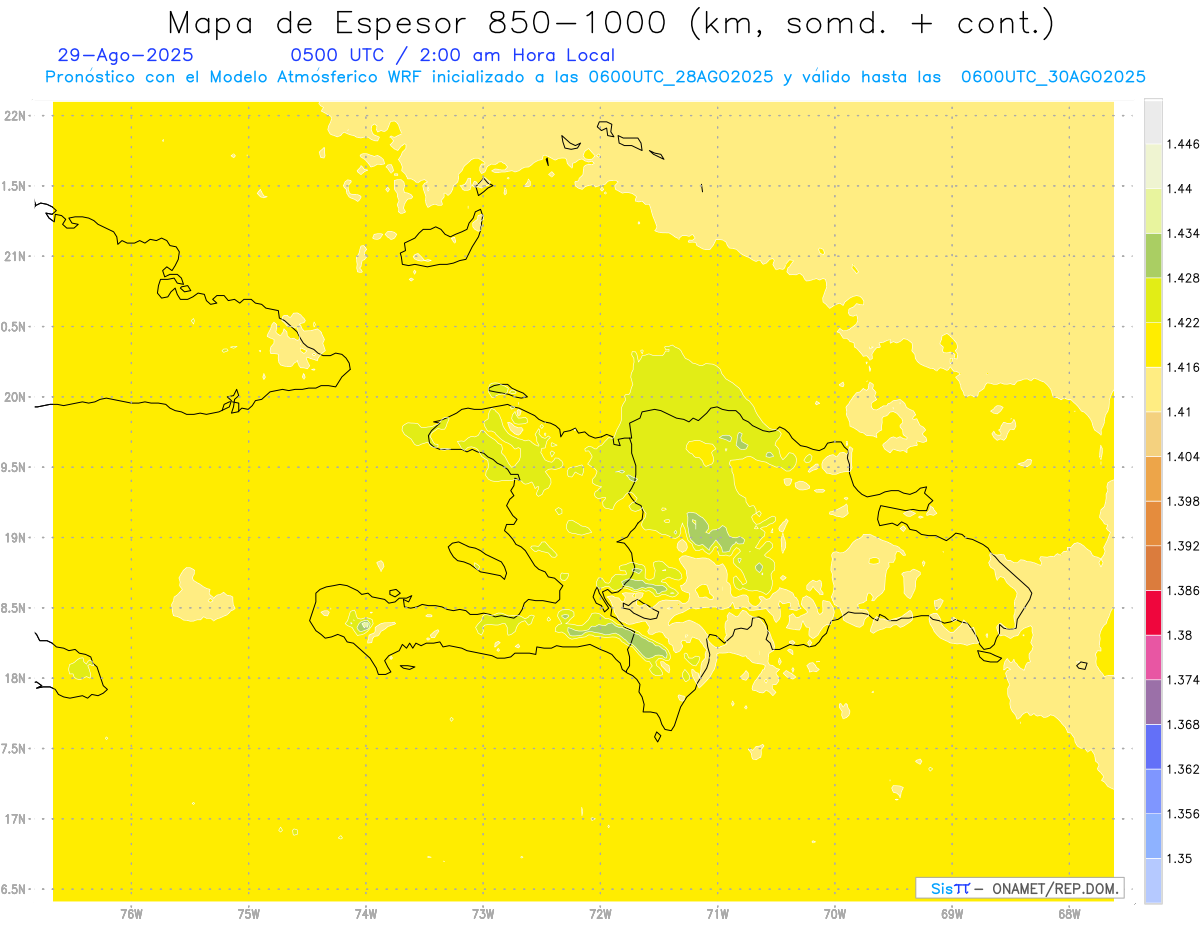Click the longitude label '72W'
This screenshot has height=927, width=1200.
[x=600, y=912]
